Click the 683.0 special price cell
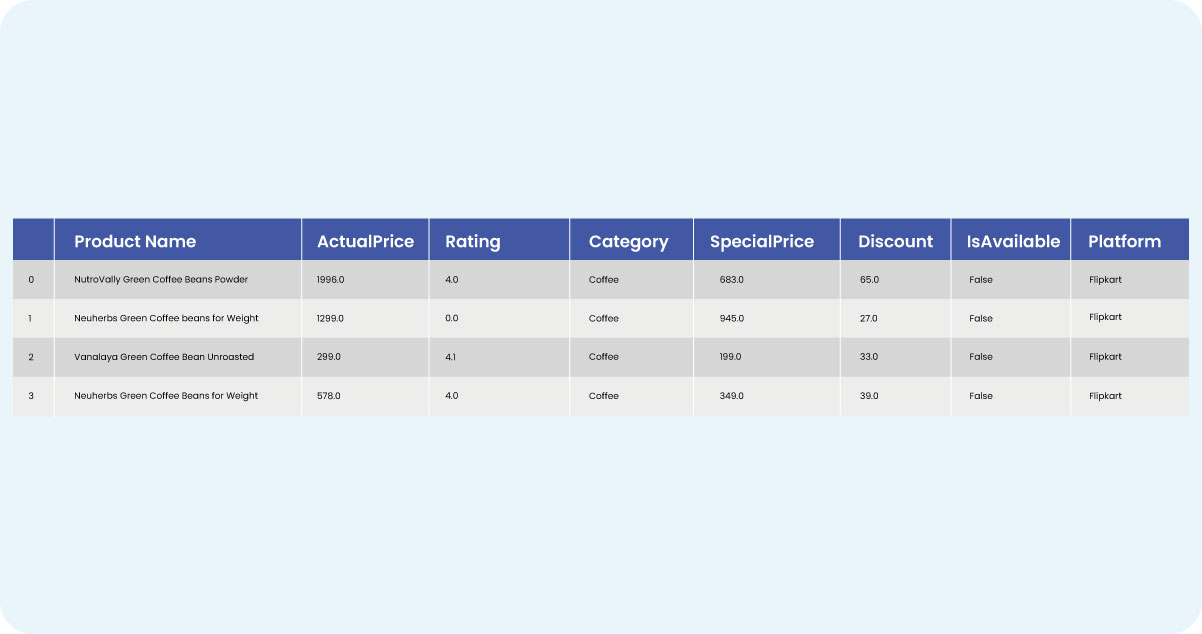This screenshot has width=1202, height=634. tap(731, 280)
